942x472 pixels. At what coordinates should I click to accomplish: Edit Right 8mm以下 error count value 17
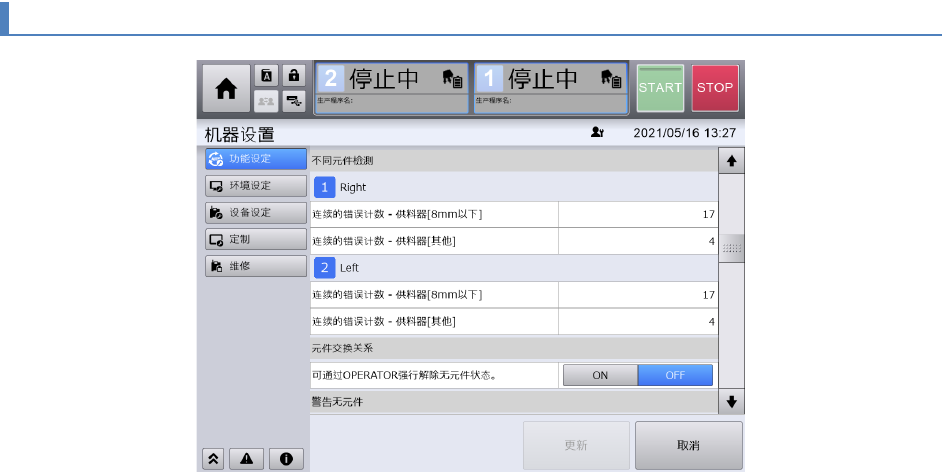638,214
